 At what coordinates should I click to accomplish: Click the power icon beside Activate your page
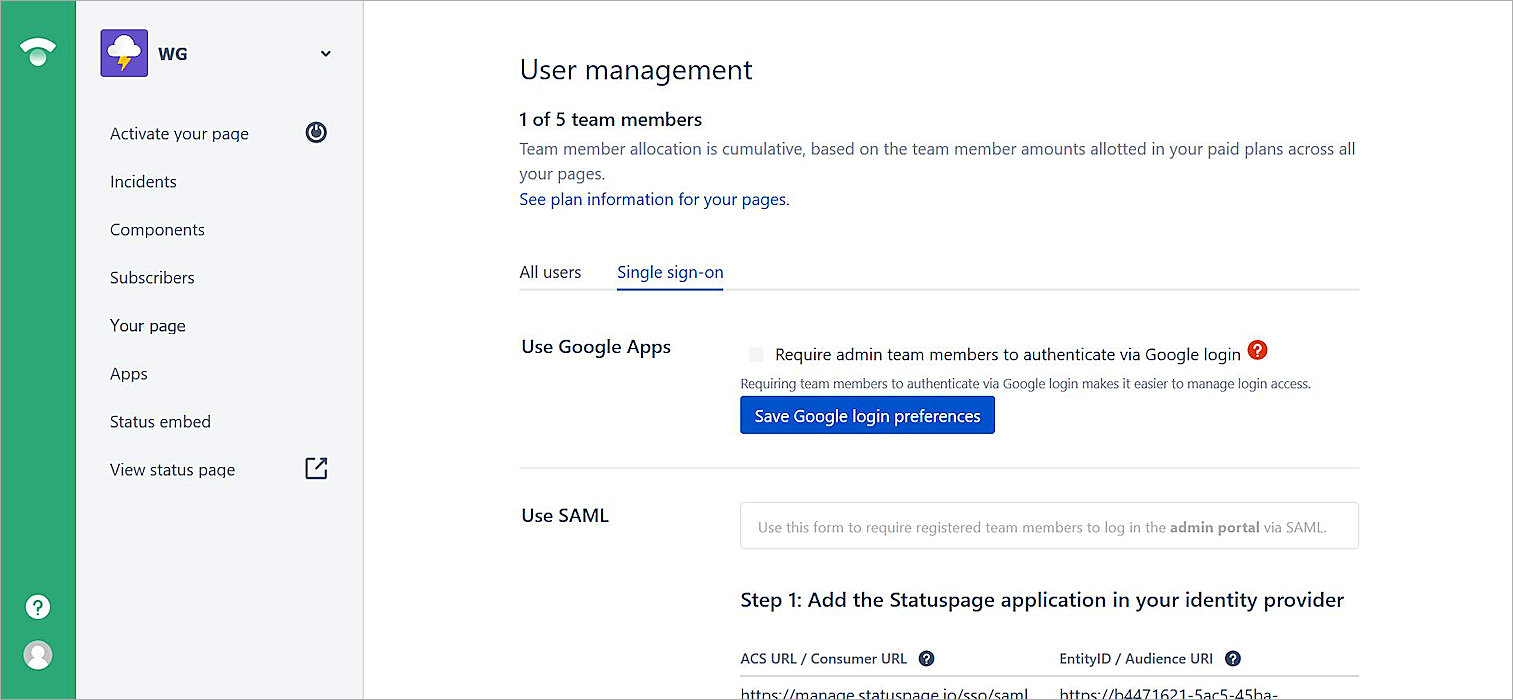tap(316, 133)
